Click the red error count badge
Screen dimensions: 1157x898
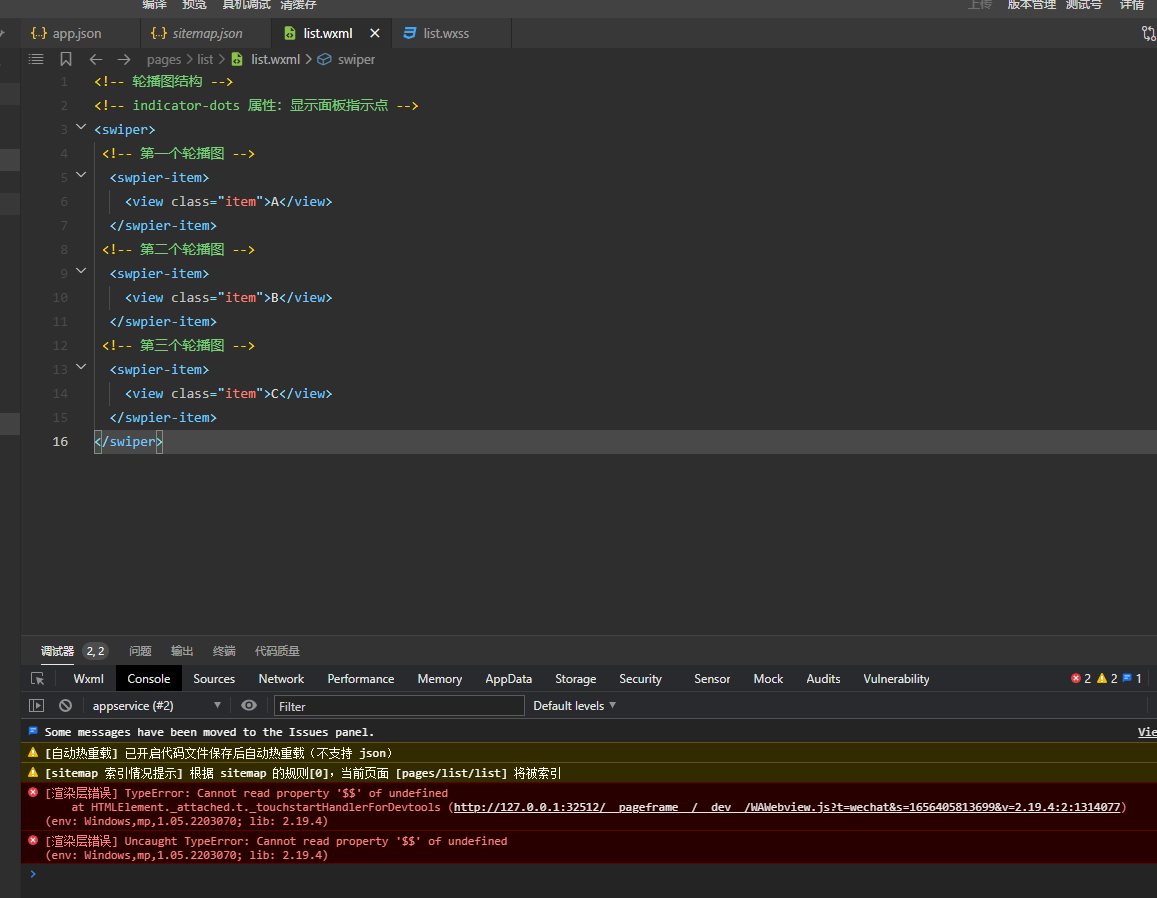coord(1081,678)
